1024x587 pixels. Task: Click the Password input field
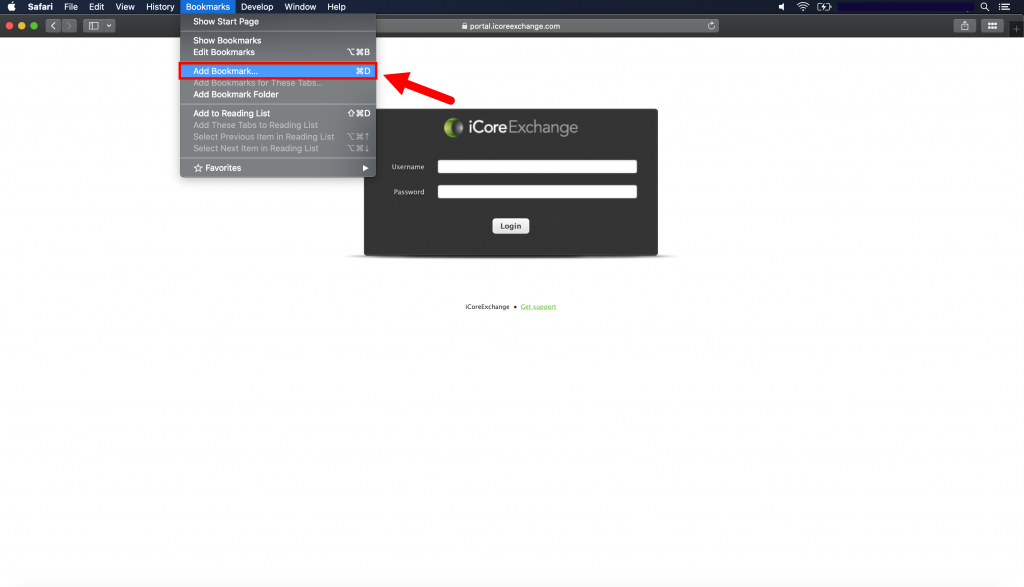click(x=537, y=191)
